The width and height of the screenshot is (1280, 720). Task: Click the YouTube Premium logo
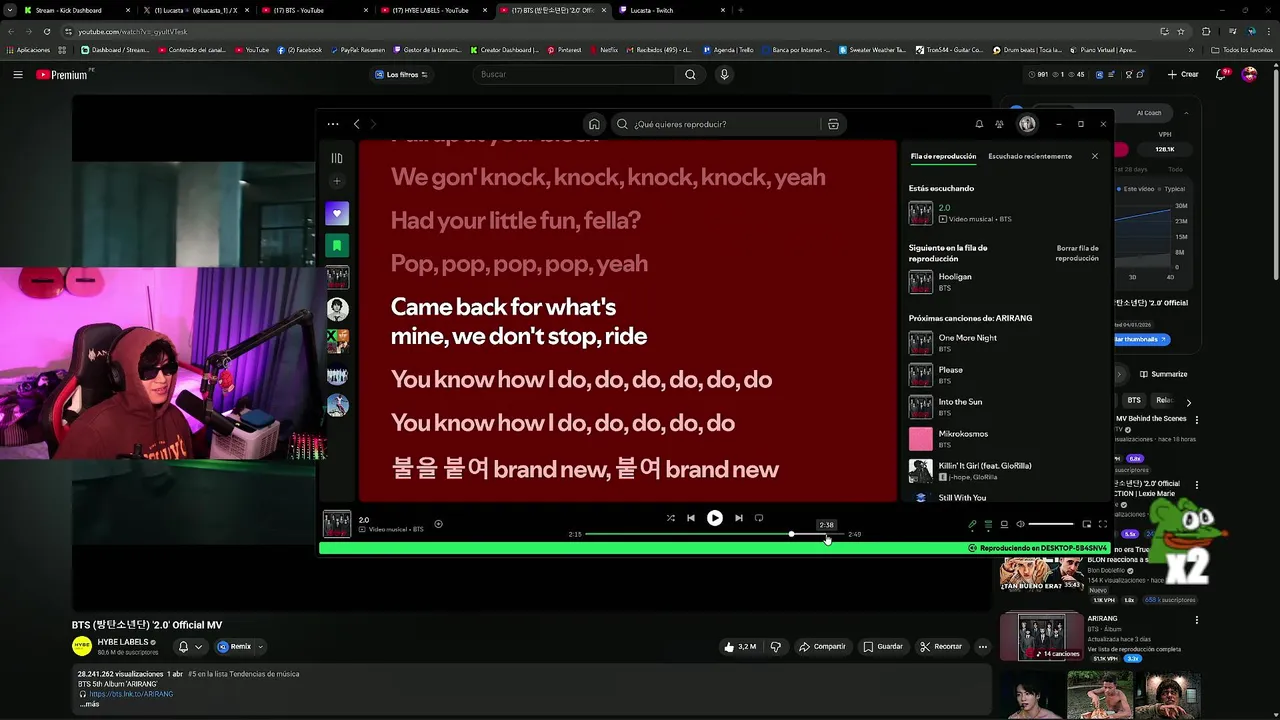click(62, 75)
